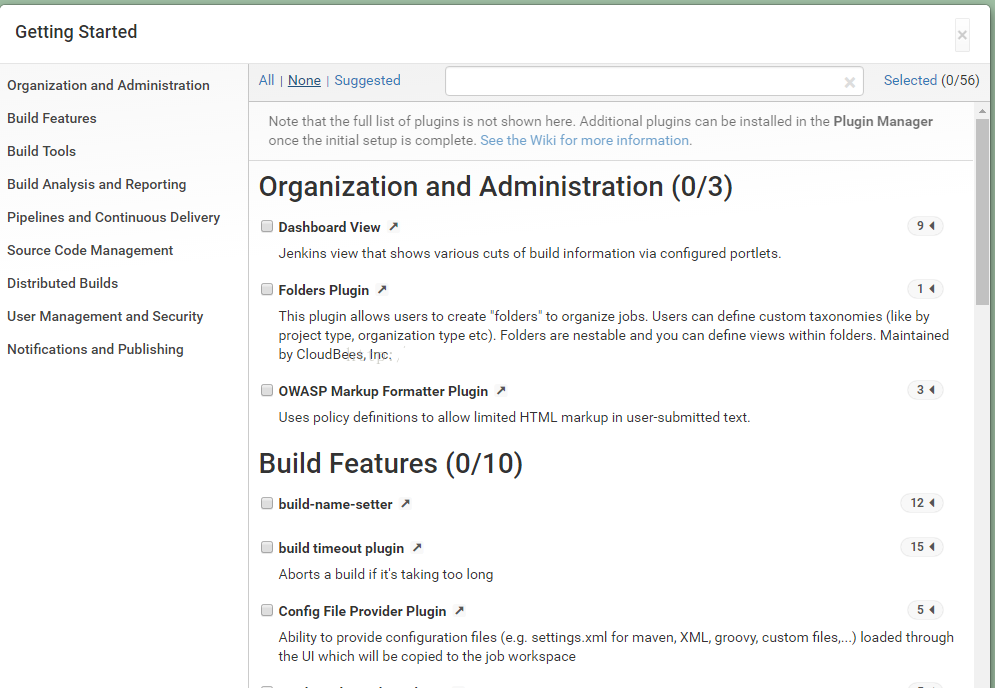
Task: Open OWASP Markup Formatter Plugin link icon
Action: [x=501, y=390]
